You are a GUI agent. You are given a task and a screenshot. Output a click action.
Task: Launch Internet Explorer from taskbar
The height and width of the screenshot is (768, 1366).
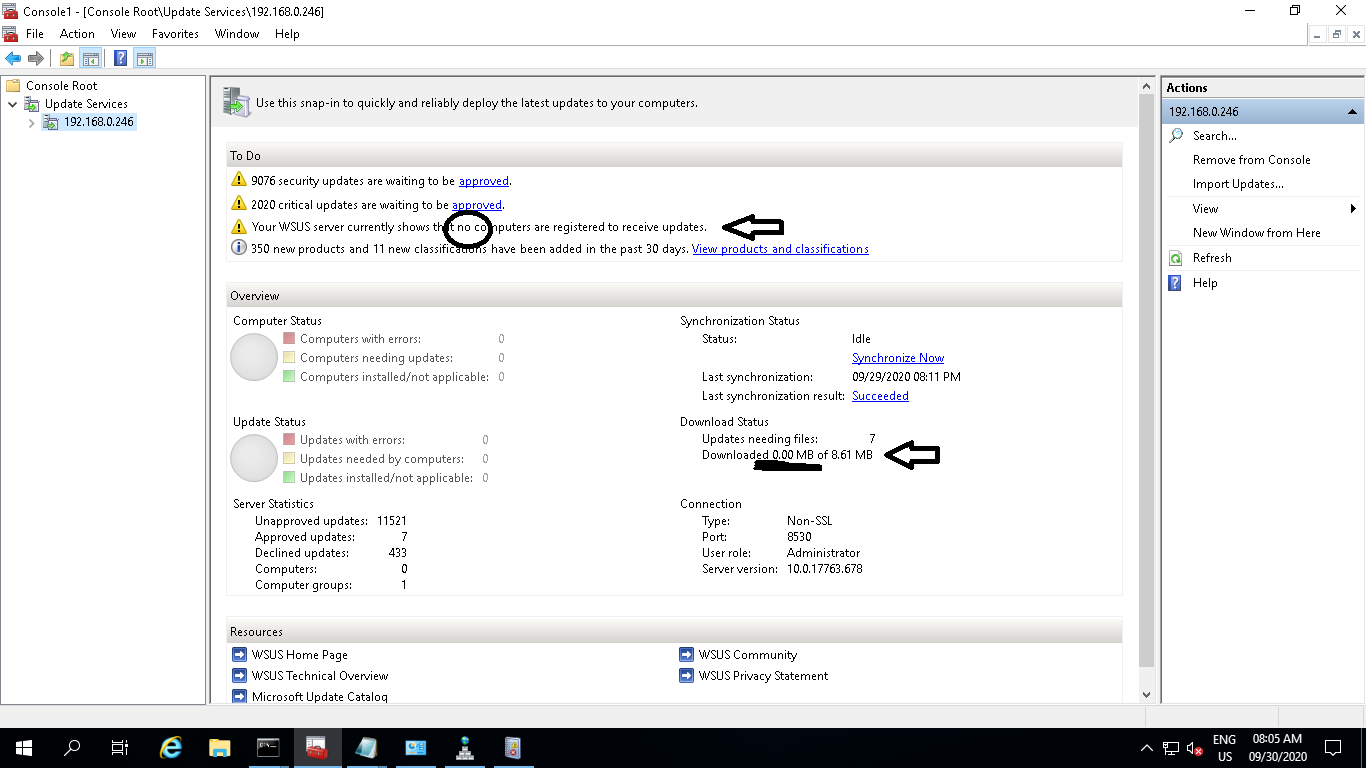coord(172,748)
